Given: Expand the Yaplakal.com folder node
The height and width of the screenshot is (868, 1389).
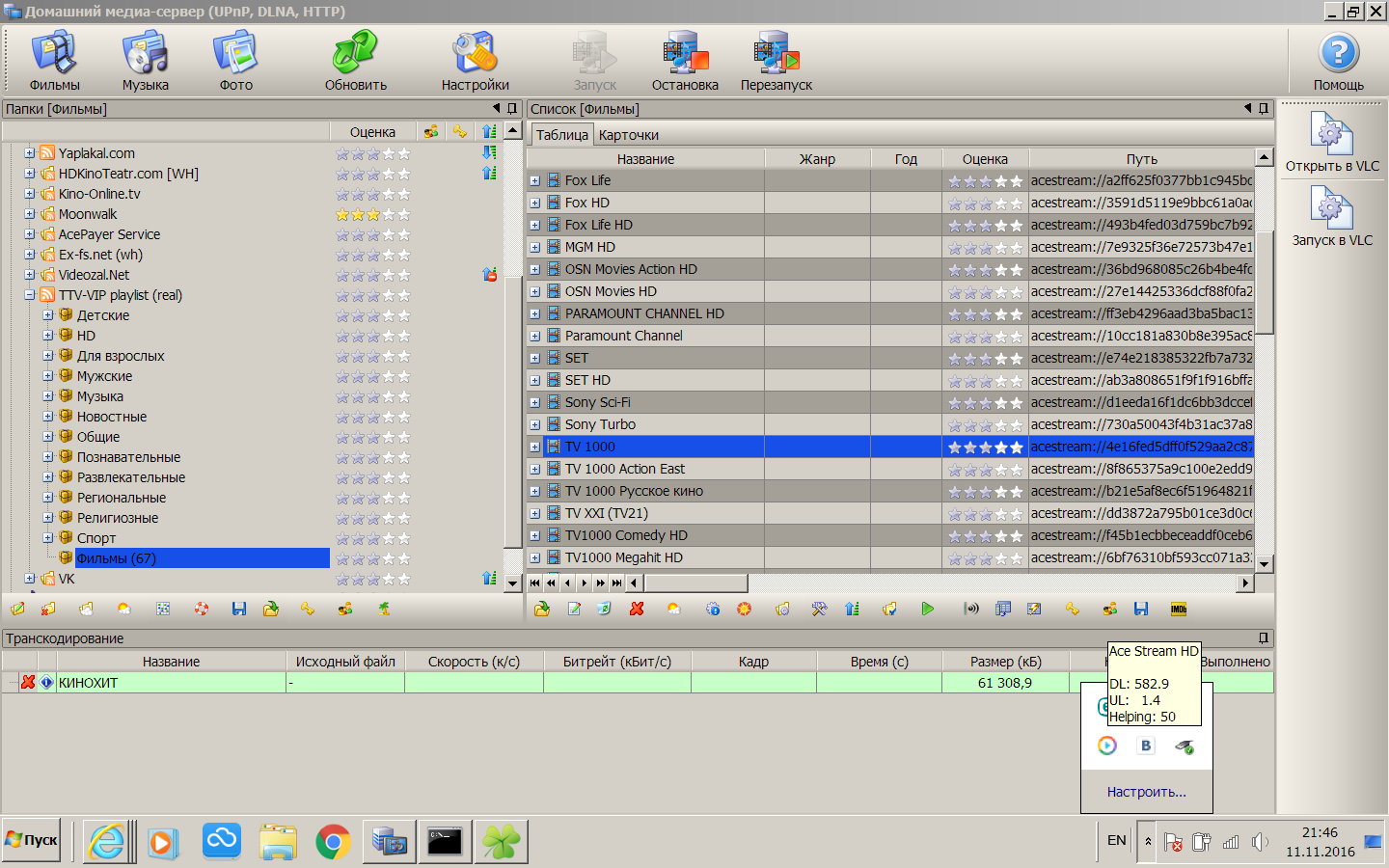Looking at the screenshot, I should point(30,153).
